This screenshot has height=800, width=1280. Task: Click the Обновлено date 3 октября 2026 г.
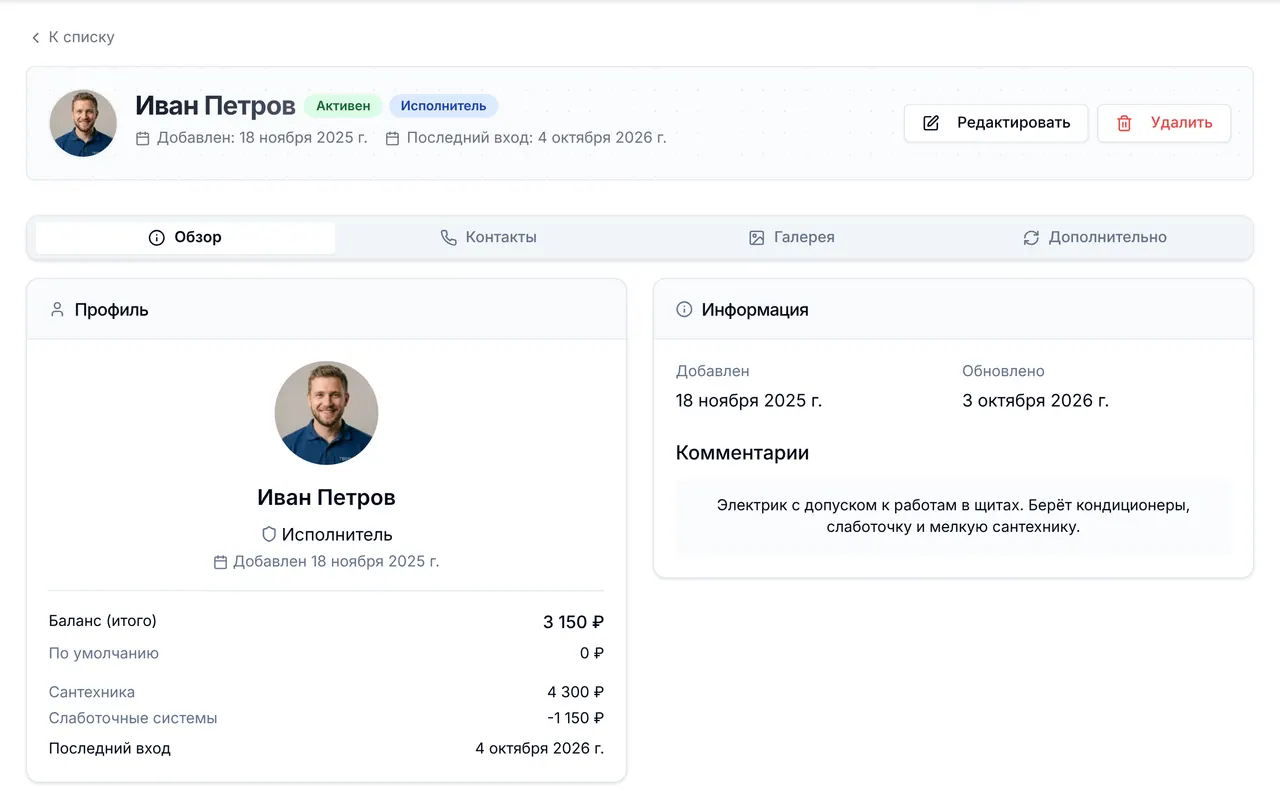tap(1035, 401)
